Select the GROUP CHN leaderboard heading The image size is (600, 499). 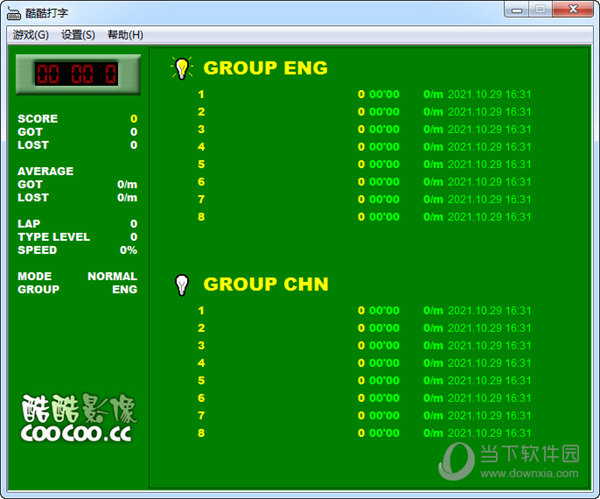265,284
